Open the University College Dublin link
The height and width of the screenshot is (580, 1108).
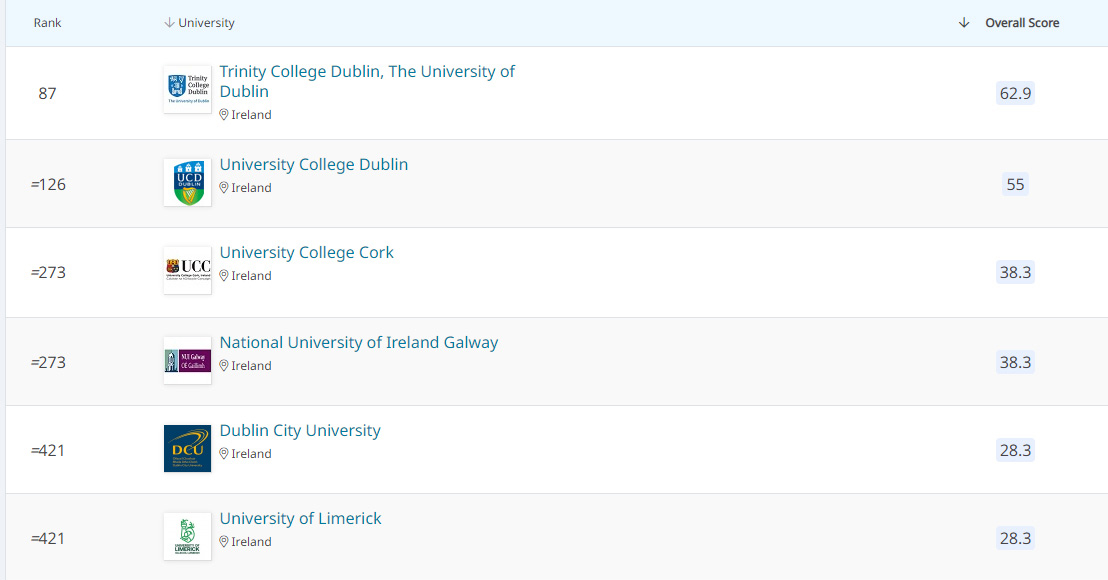[x=314, y=164]
